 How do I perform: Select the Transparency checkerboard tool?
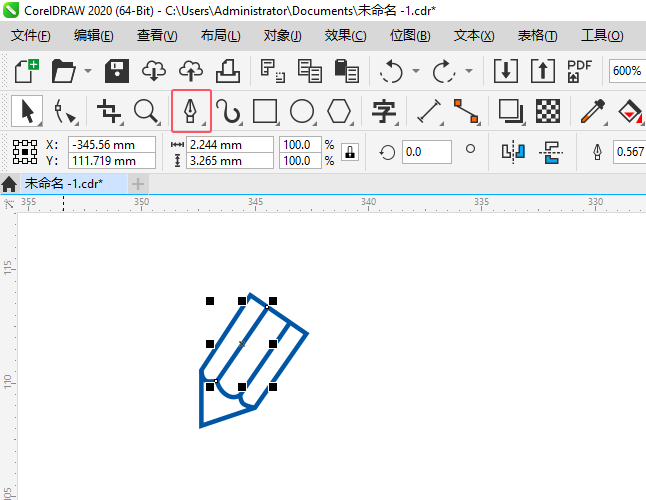pos(548,111)
